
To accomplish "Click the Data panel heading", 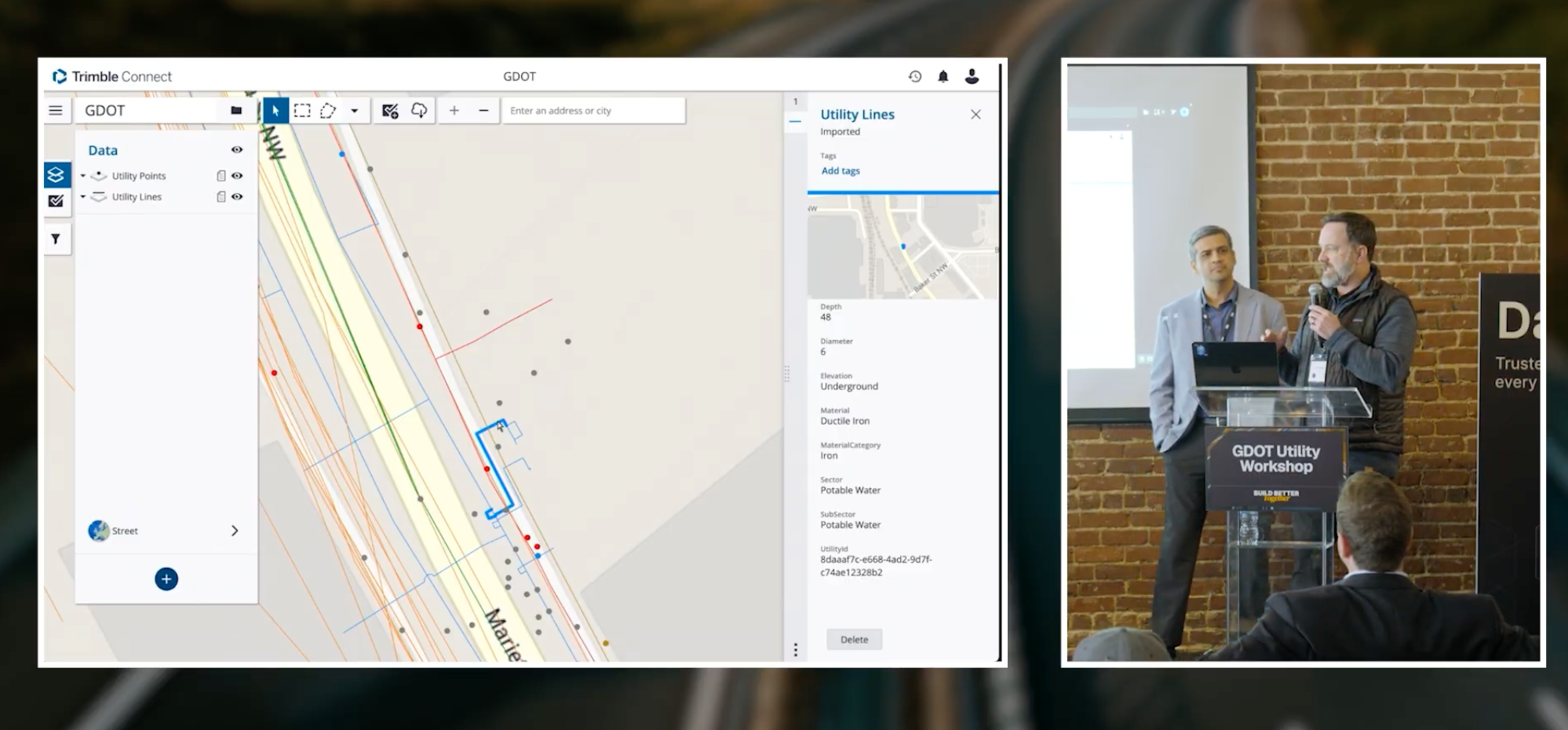I will [x=103, y=150].
